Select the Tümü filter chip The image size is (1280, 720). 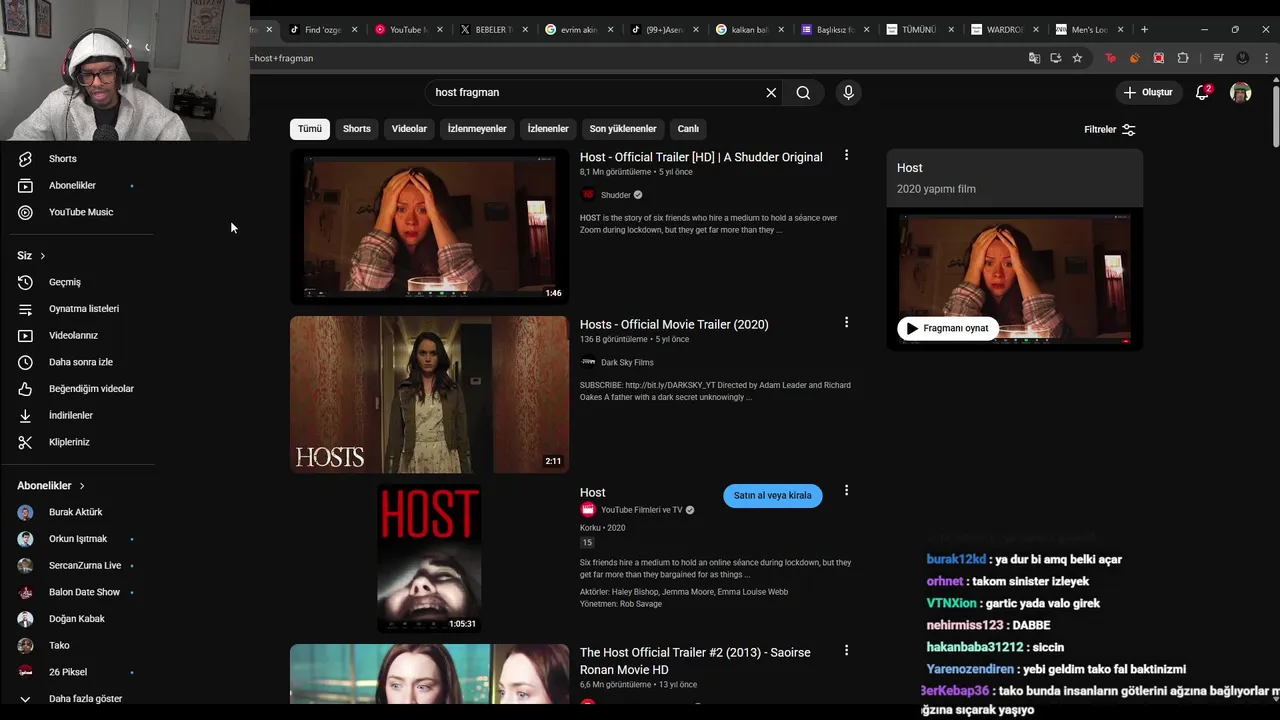[x=310, y=129]
